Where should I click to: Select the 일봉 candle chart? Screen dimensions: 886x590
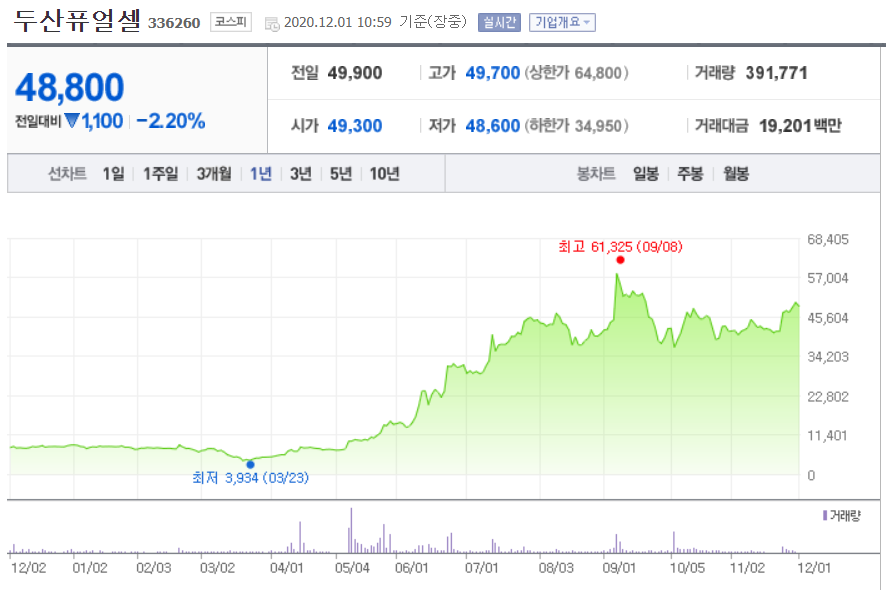point(645,174)
